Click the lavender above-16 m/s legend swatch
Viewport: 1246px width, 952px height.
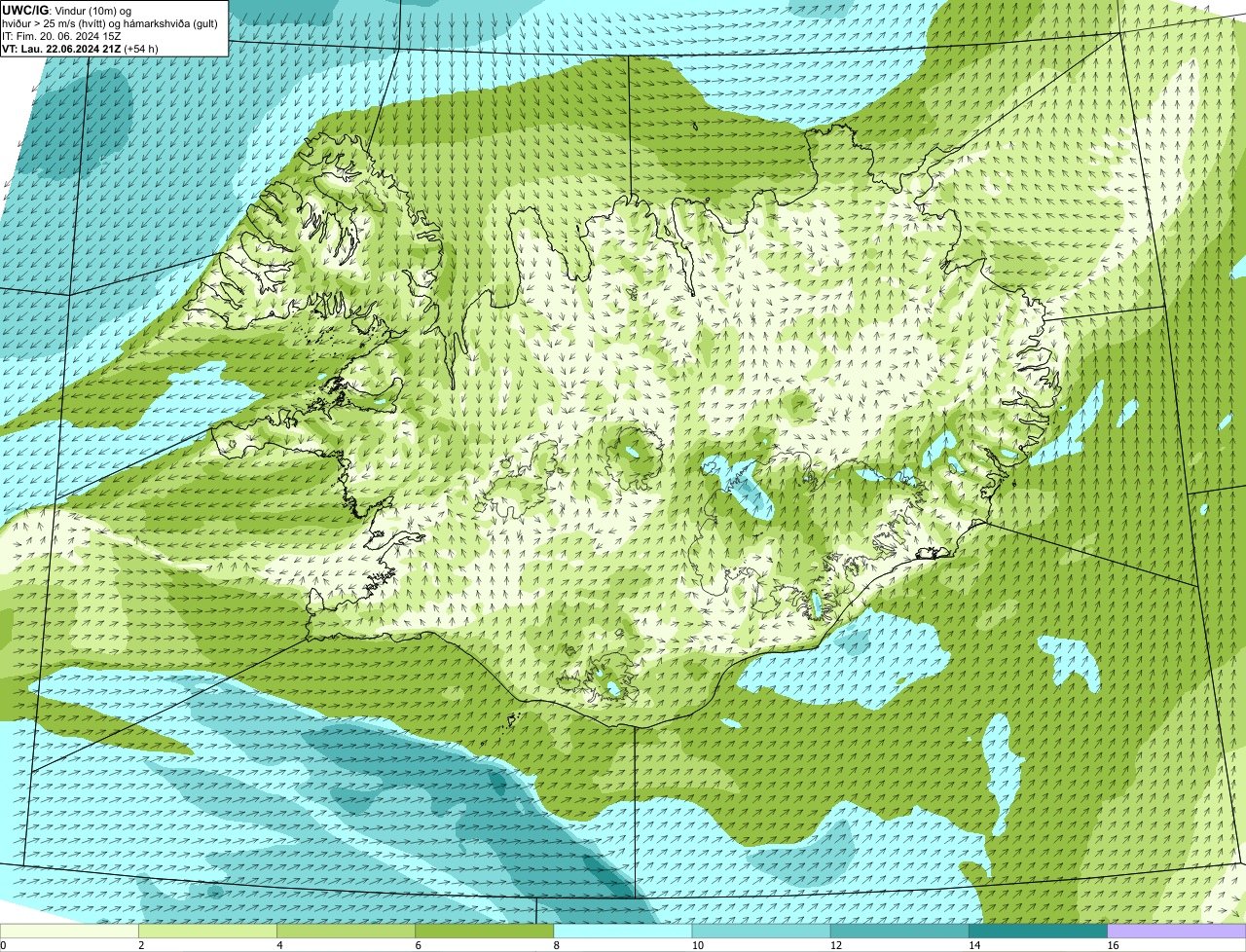[x=1177, y=931]
